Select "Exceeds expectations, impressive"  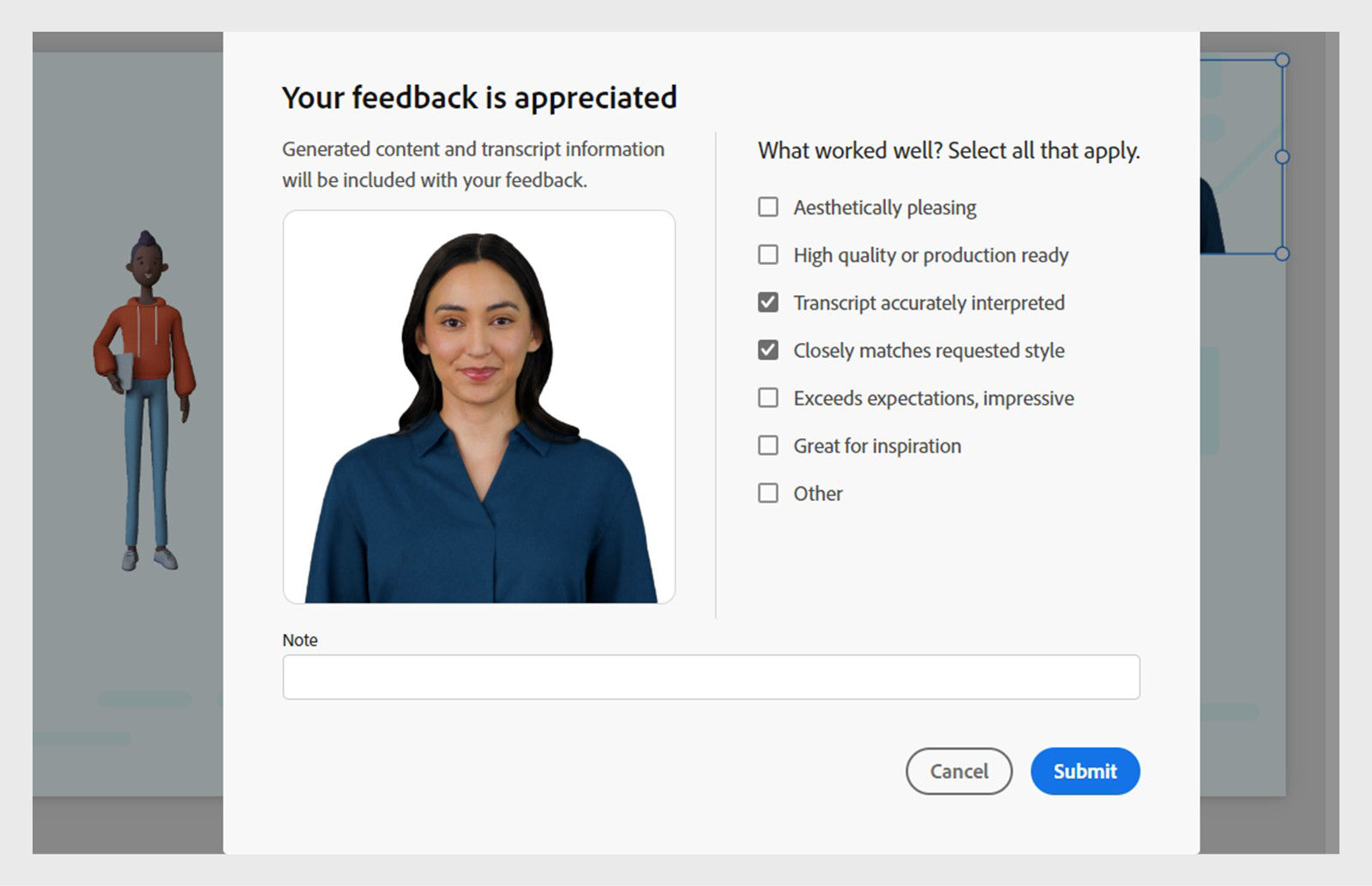(x=767, y=397)
